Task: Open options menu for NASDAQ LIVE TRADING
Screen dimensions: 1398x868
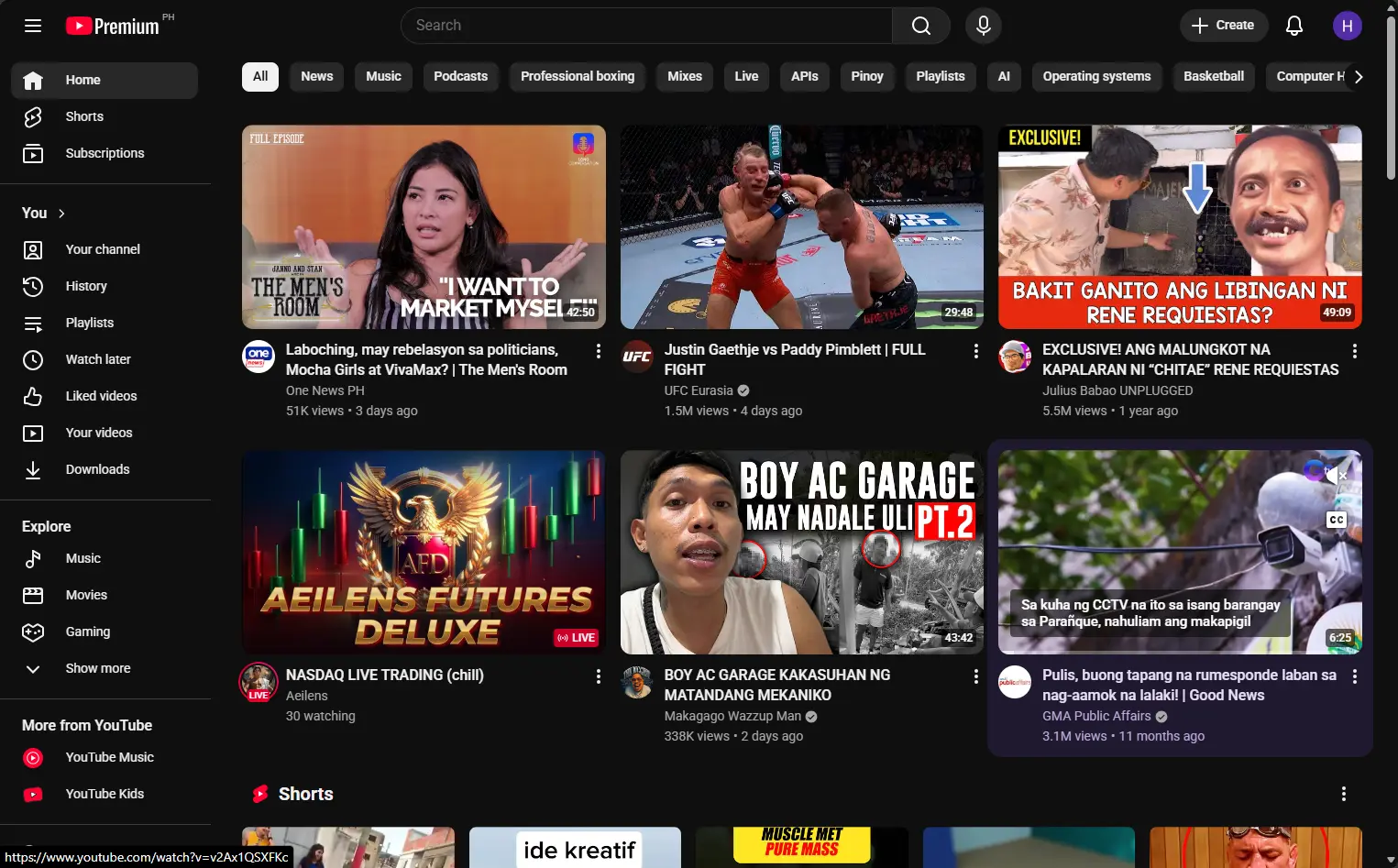Action: [599, 676]
